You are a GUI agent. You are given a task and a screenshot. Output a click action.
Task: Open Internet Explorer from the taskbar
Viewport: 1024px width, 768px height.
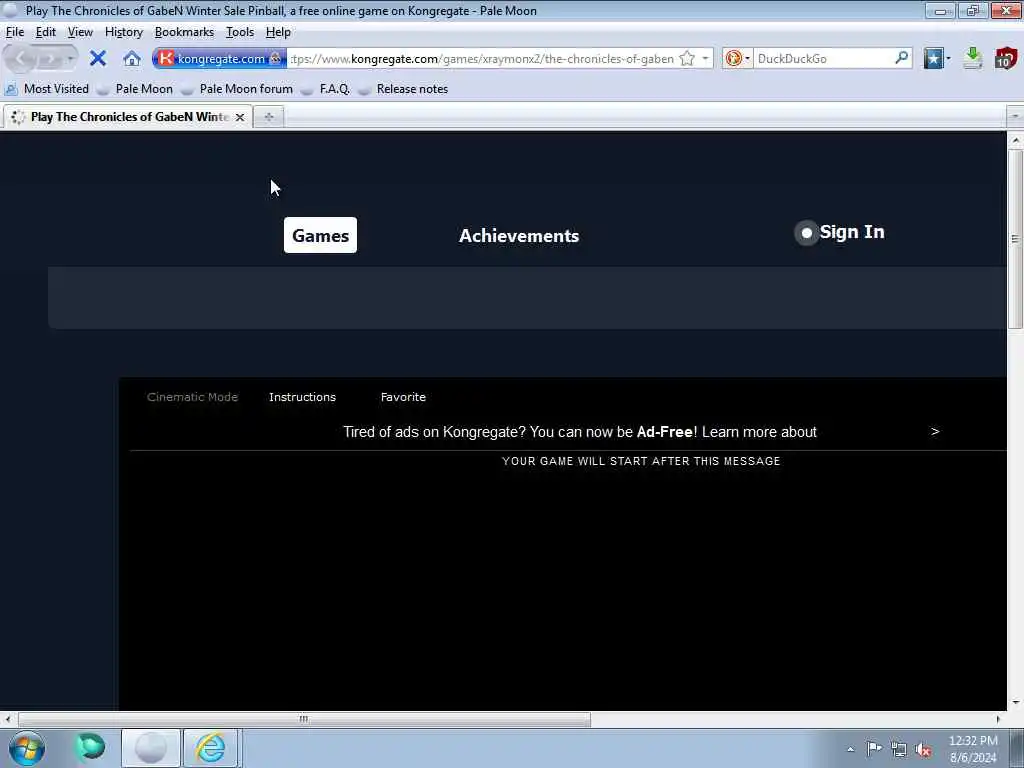point(210,748)
